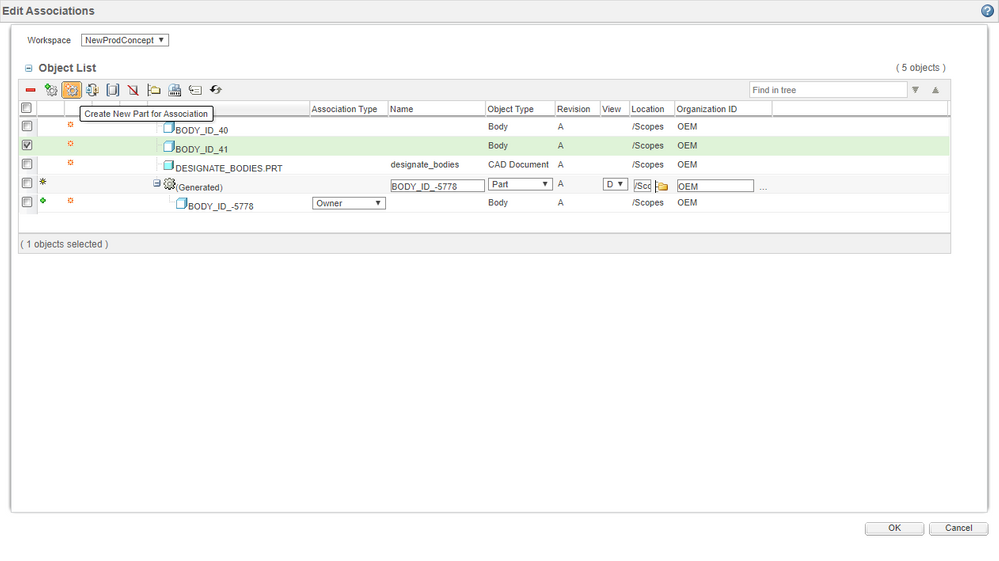999x561 pixels.
Task: Check the BODY_ID_-5778 row checkbox
Action: pyautogui.click(x=27, y=202)
